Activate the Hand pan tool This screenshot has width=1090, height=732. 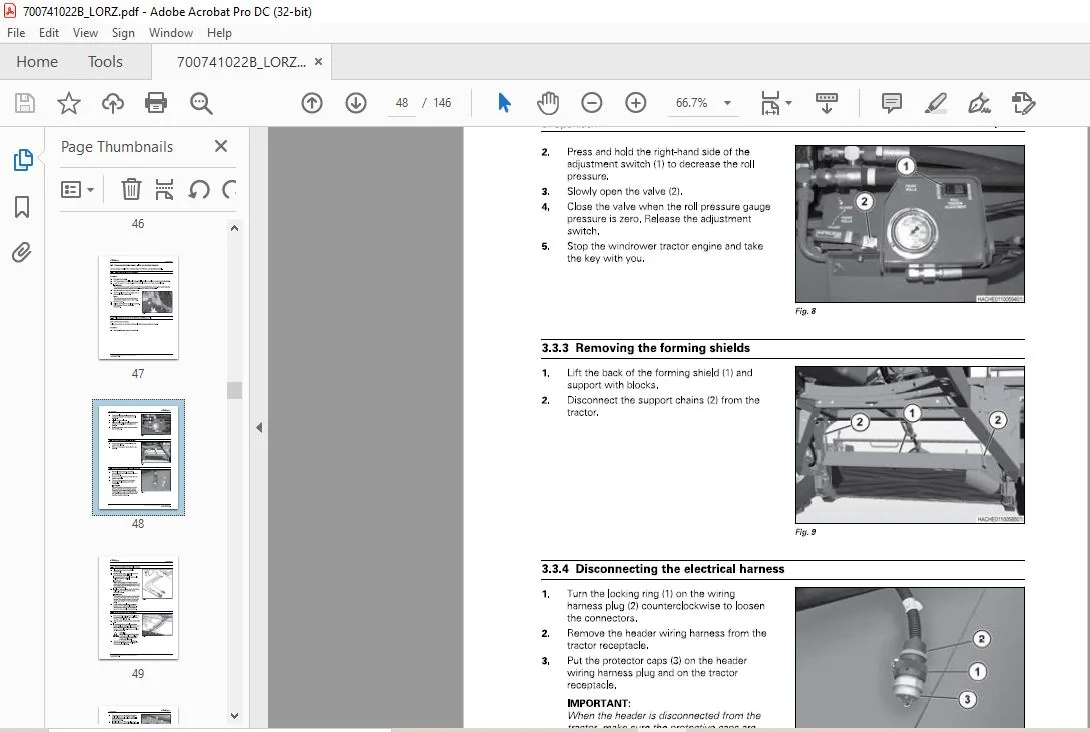click(548, 103)
